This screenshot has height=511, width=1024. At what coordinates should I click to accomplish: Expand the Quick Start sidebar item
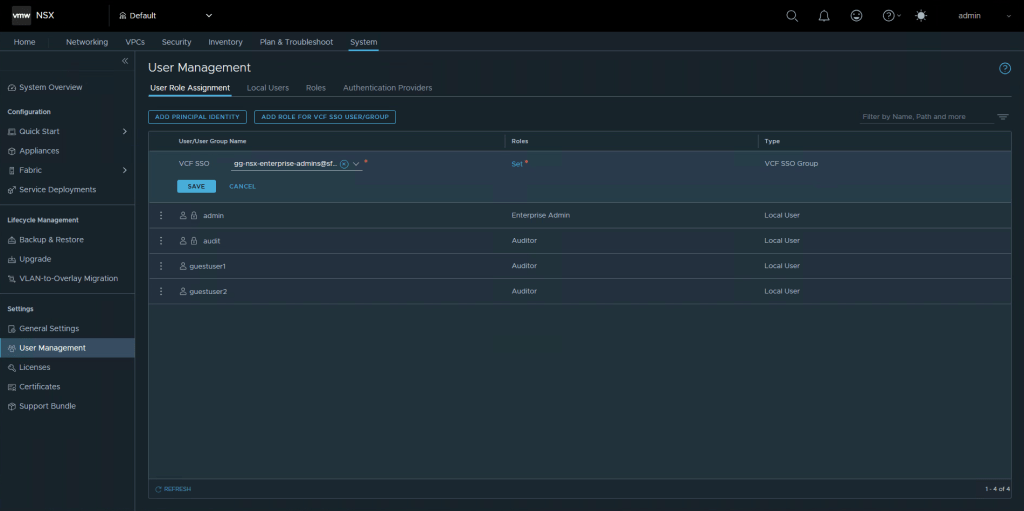(x=124, y=131)
